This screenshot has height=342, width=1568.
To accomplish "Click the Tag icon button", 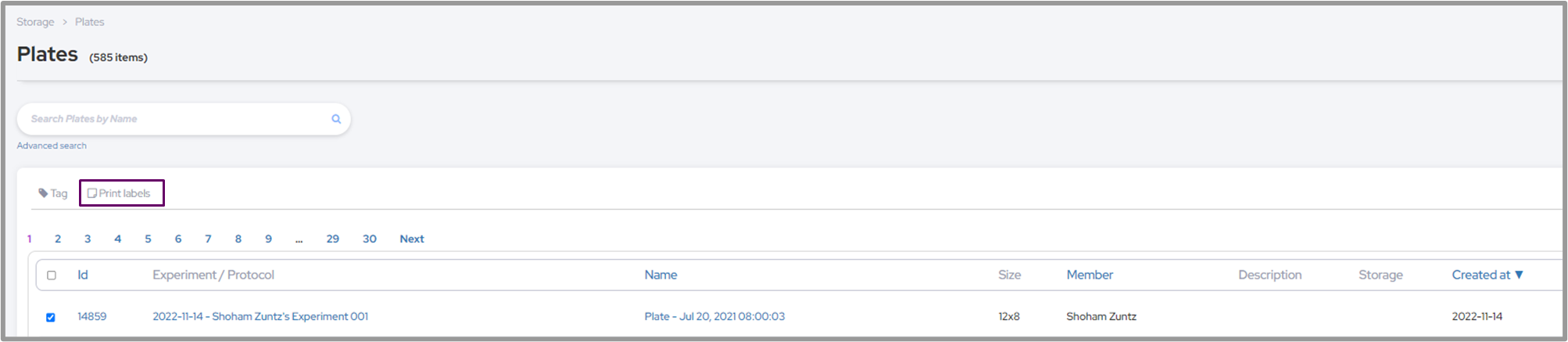I will [x=53, y=193].
